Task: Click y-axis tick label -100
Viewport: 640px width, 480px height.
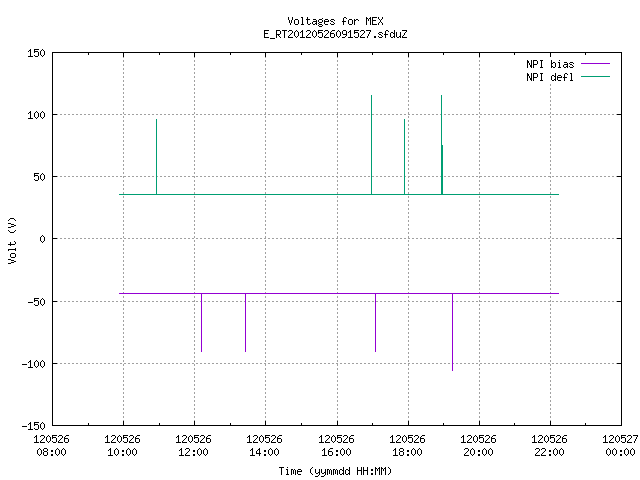Action: tap(33, 364)
